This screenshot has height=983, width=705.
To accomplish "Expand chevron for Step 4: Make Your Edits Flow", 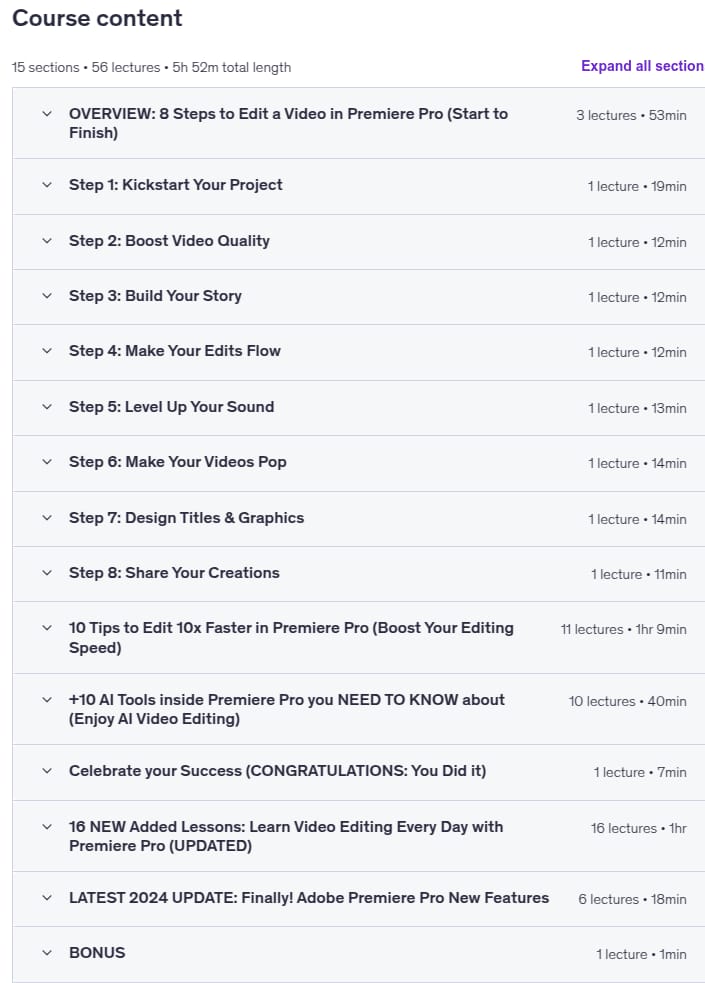I will point(47,351).
